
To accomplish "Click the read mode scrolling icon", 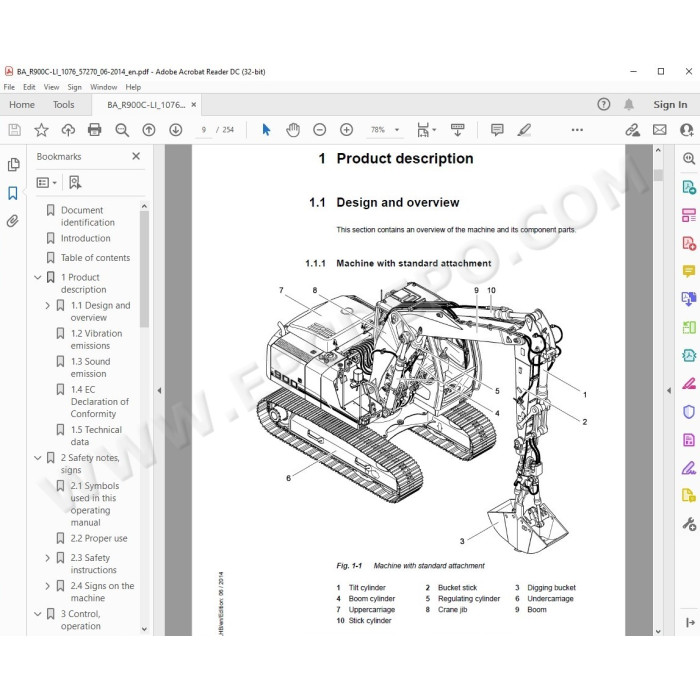I will tap(458, 130).
